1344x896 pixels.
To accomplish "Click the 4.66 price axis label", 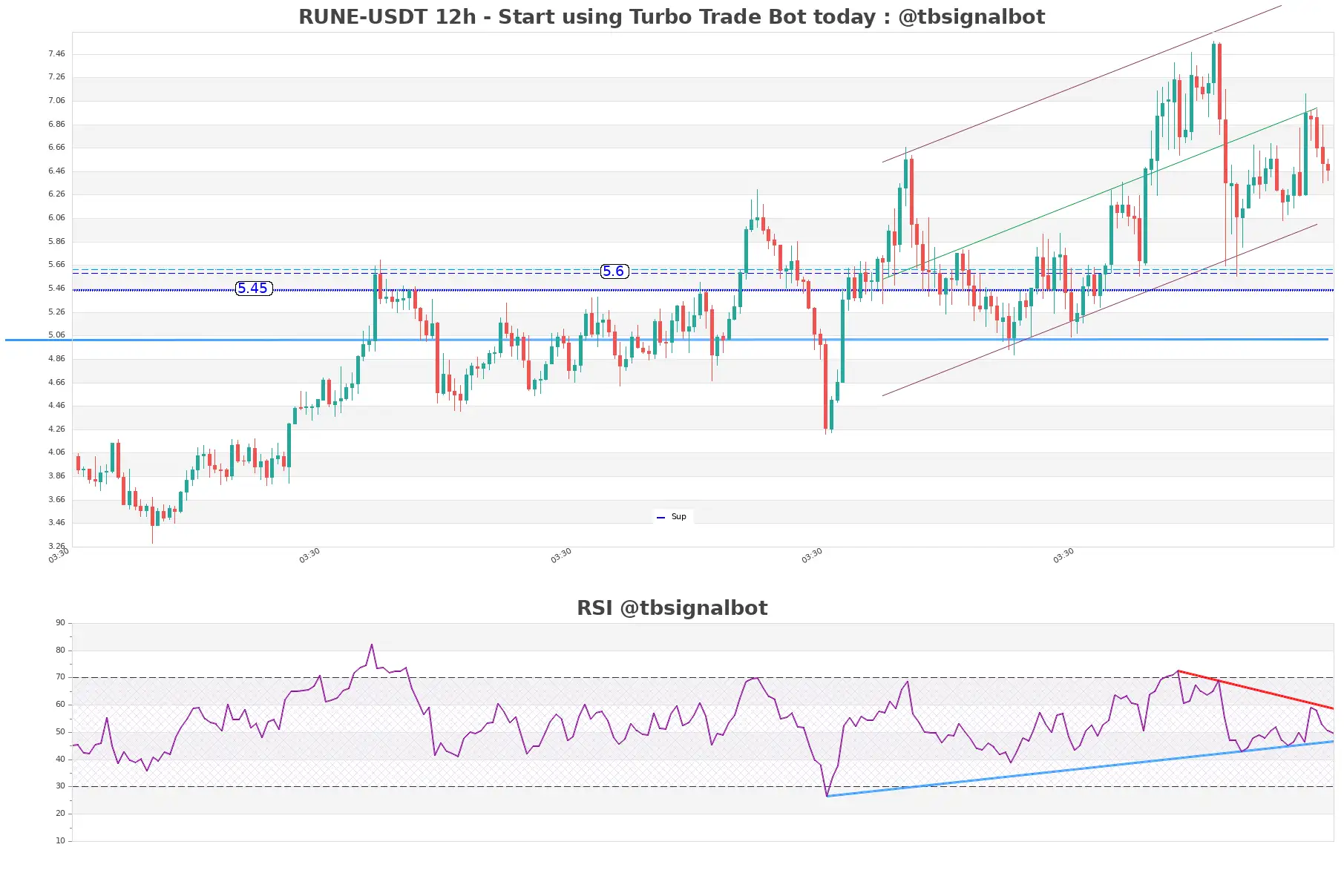I will (x=56, y=382).
